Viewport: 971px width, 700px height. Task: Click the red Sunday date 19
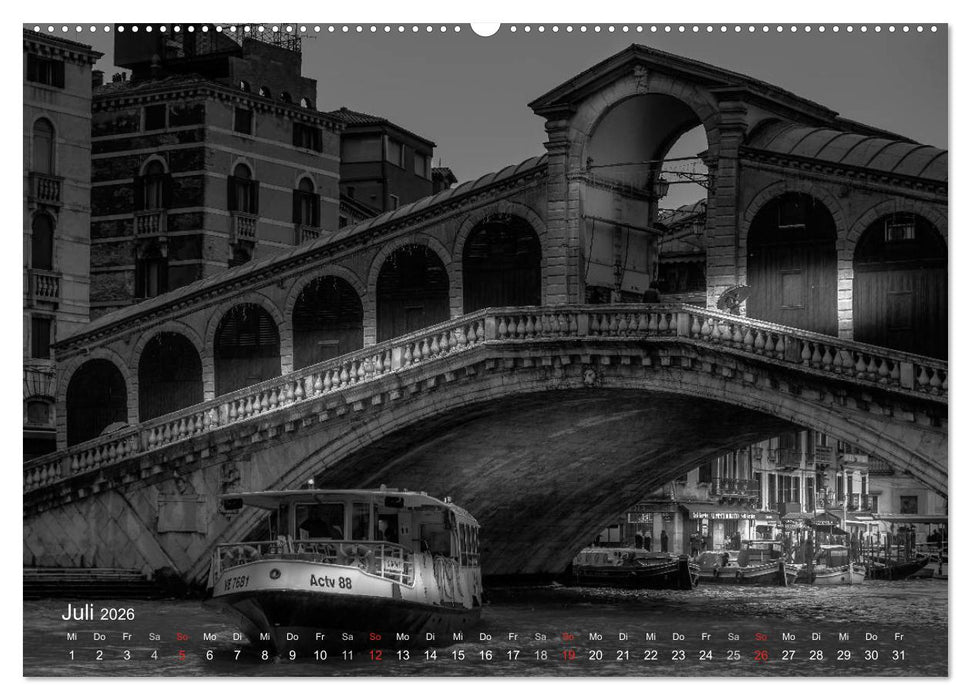coord(568,656)
